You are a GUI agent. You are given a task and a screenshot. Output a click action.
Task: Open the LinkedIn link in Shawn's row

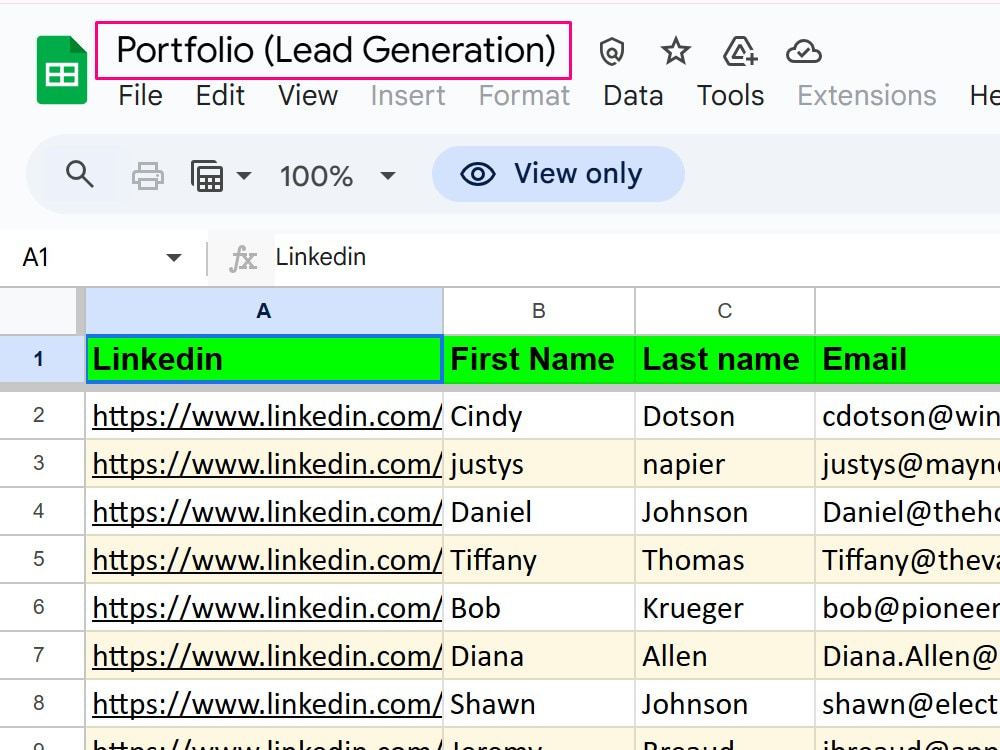(x=267, y=704)
